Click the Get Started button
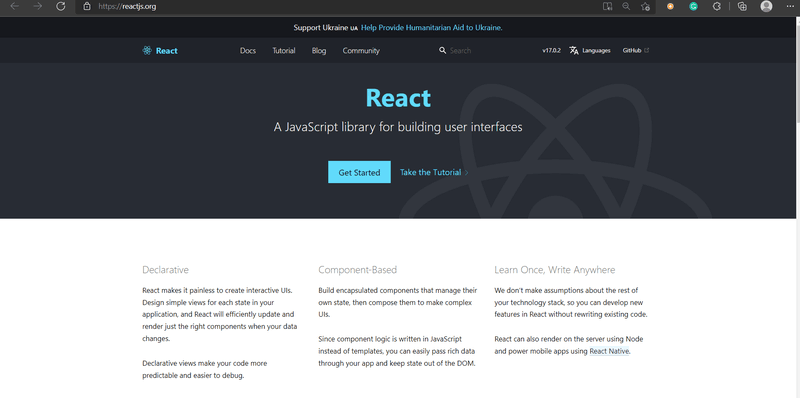Screen dimensions: 800x398 click(359, 172)
